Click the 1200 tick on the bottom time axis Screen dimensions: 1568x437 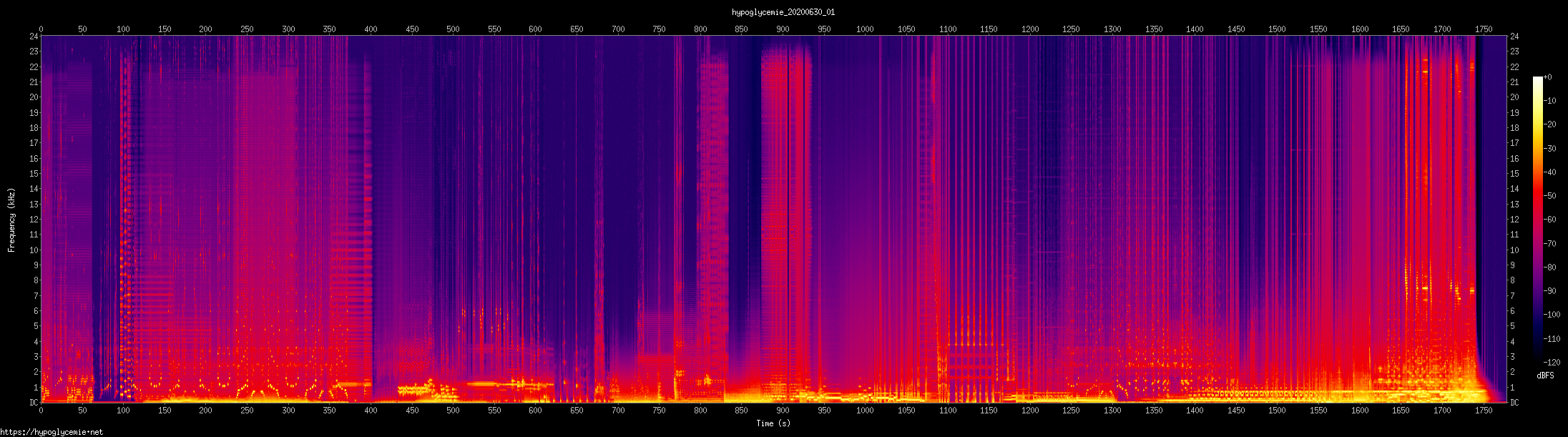pyautogui.click(x=1030, y=411)
